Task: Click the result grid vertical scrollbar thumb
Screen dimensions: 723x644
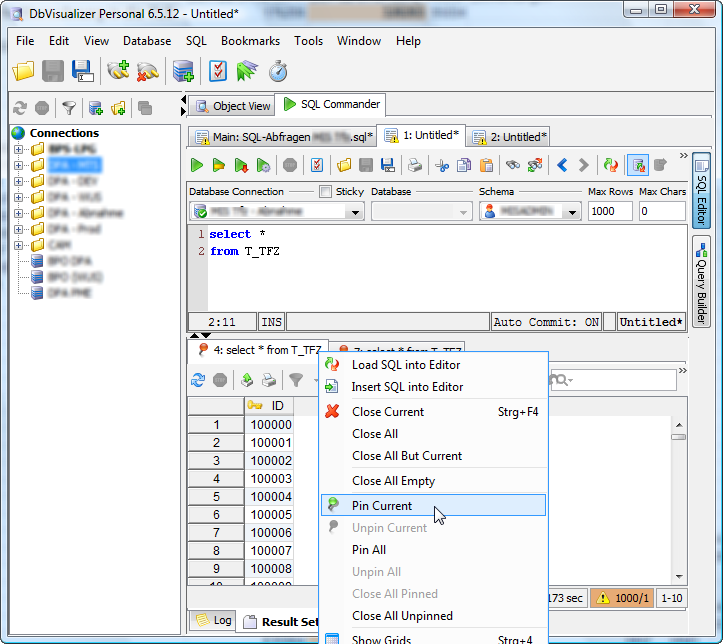Action: pyautogui.click(x=678, y=437)
